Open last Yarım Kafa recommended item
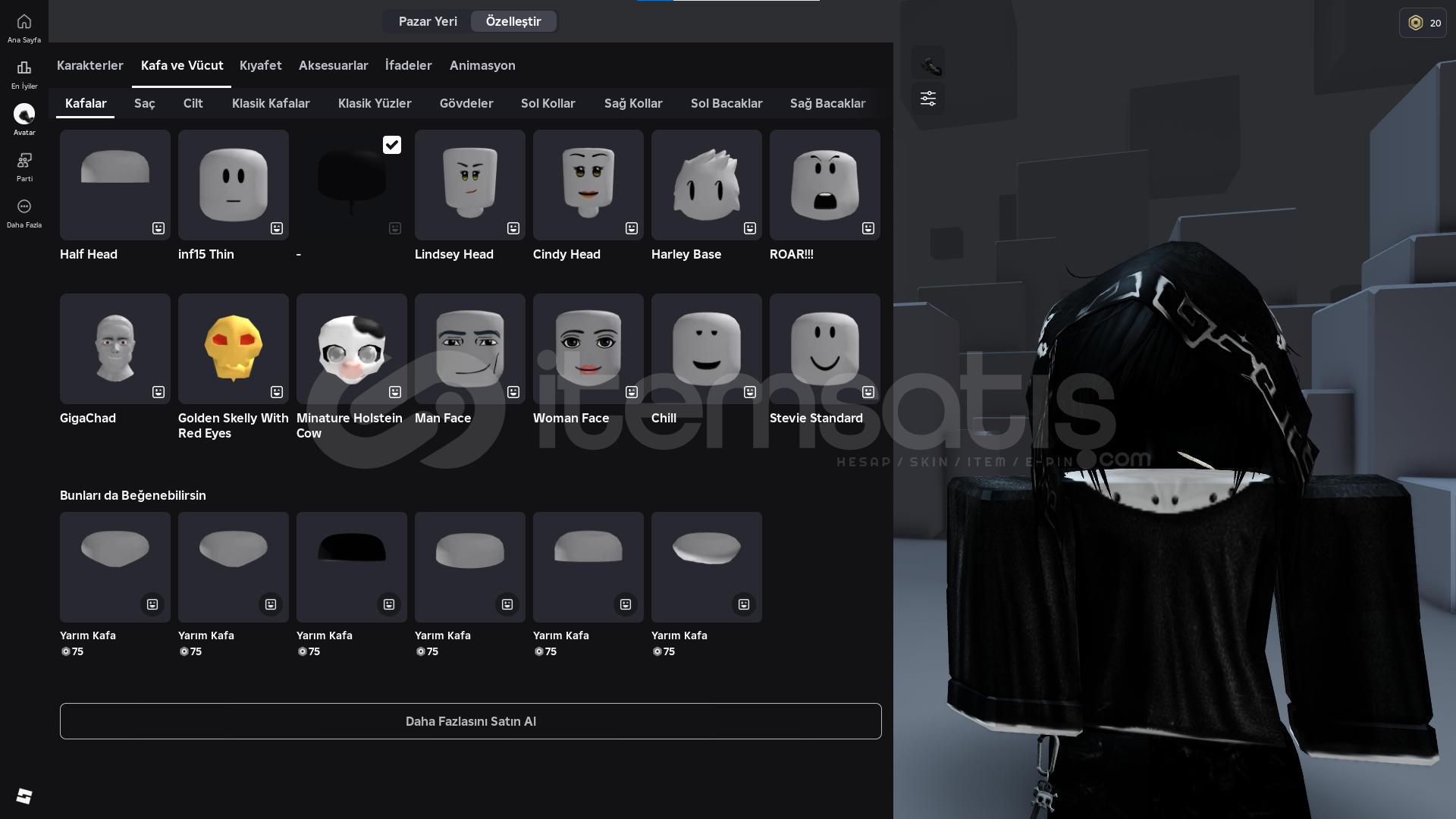The width and height of the screenshot is (1456, 819). point(707,567)
